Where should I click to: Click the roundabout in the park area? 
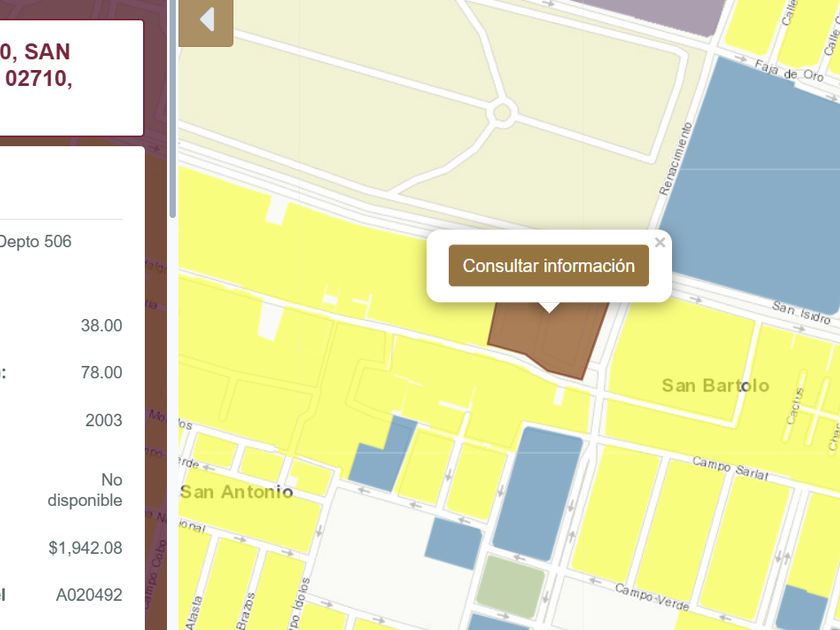[502, 113]
